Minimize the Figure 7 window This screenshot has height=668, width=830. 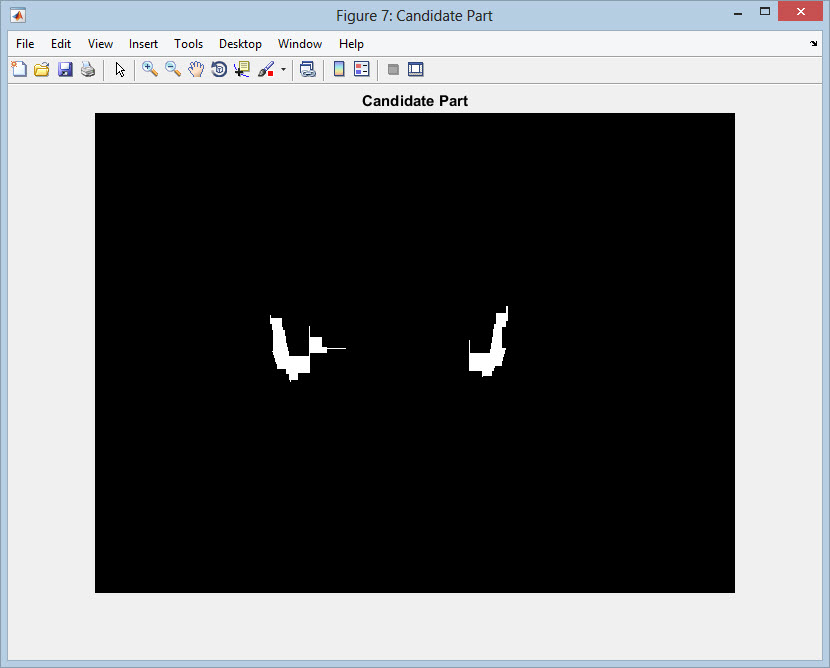click(x=738, y=13)
